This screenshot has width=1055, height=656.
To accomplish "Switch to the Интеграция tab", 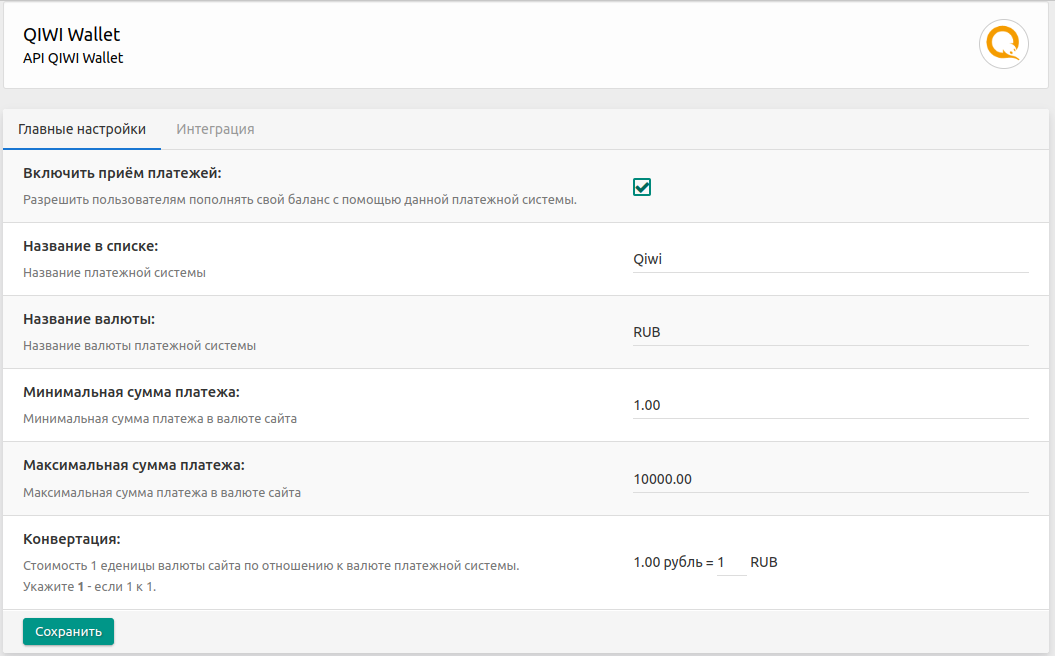I will coord(215,129).
